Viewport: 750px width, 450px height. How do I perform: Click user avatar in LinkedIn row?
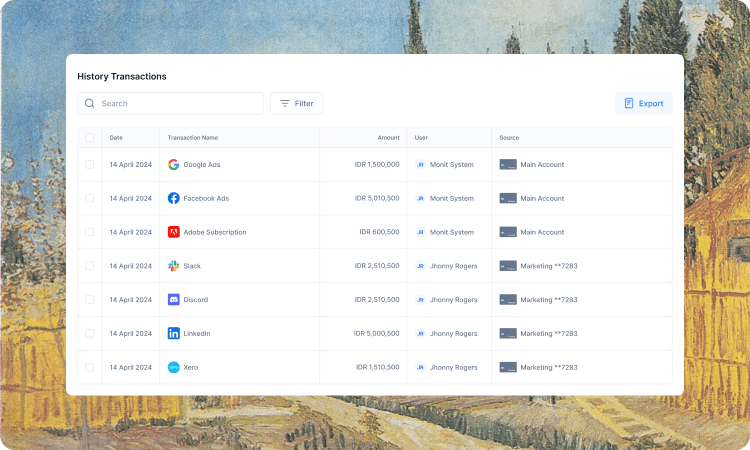420,333
